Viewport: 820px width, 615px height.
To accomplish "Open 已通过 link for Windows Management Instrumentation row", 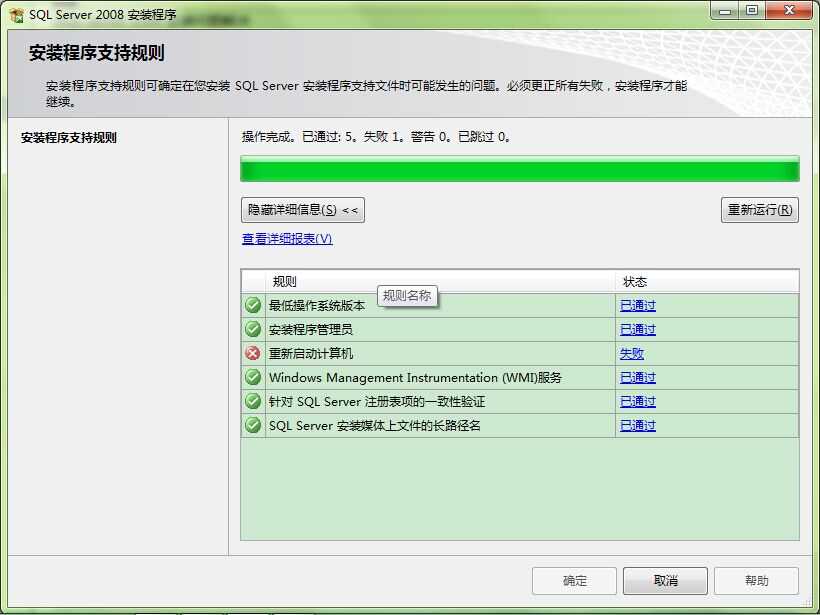I will tap(637, 378).
